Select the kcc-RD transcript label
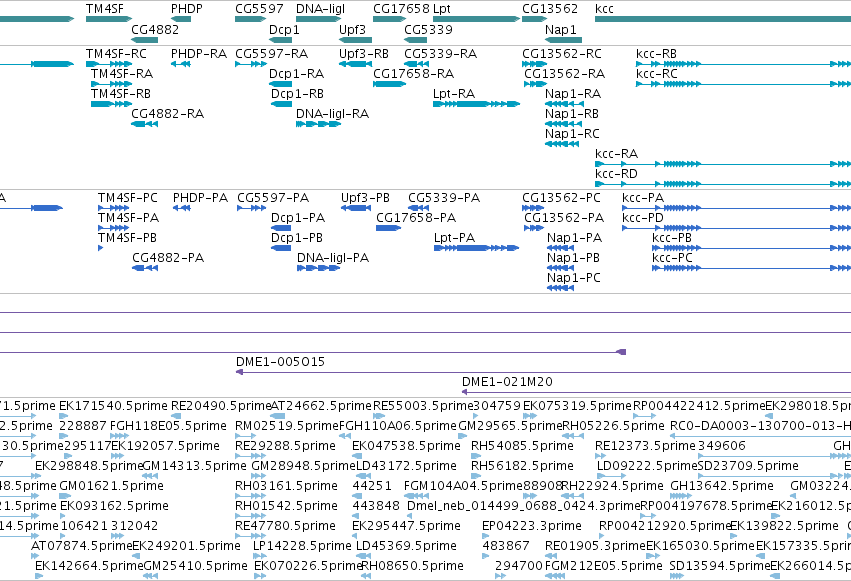Image resolution: width=851 pixels, height=581 pixels. pyautogui.click(x=616, y=174)
